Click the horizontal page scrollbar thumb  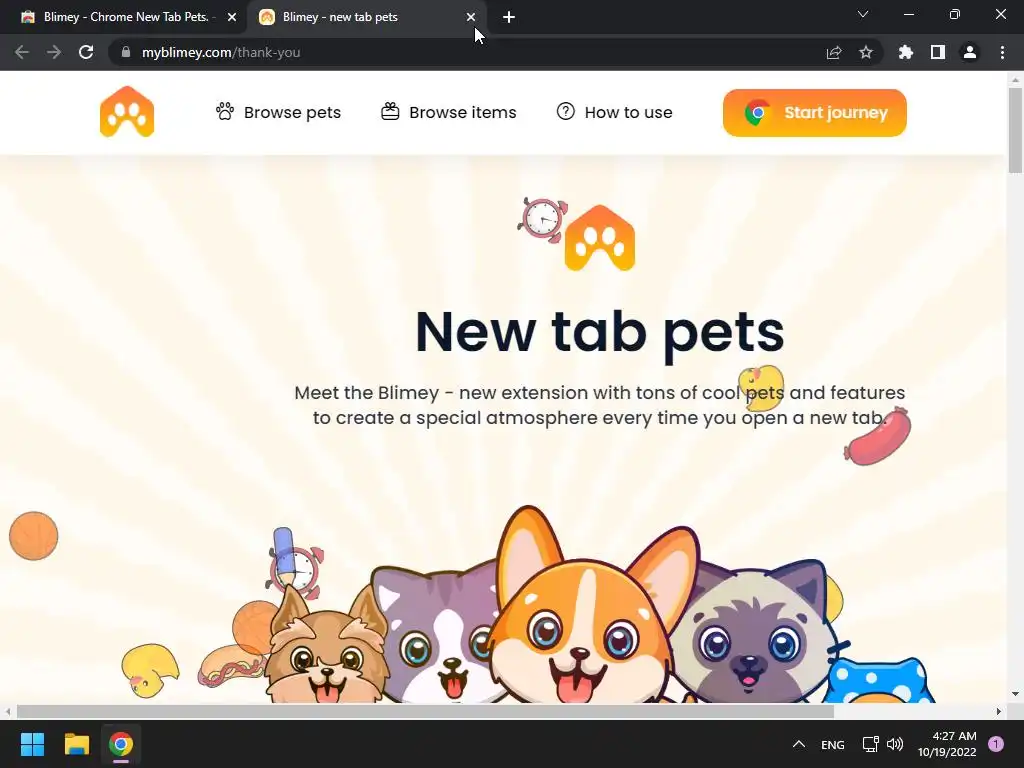[425, 711]
